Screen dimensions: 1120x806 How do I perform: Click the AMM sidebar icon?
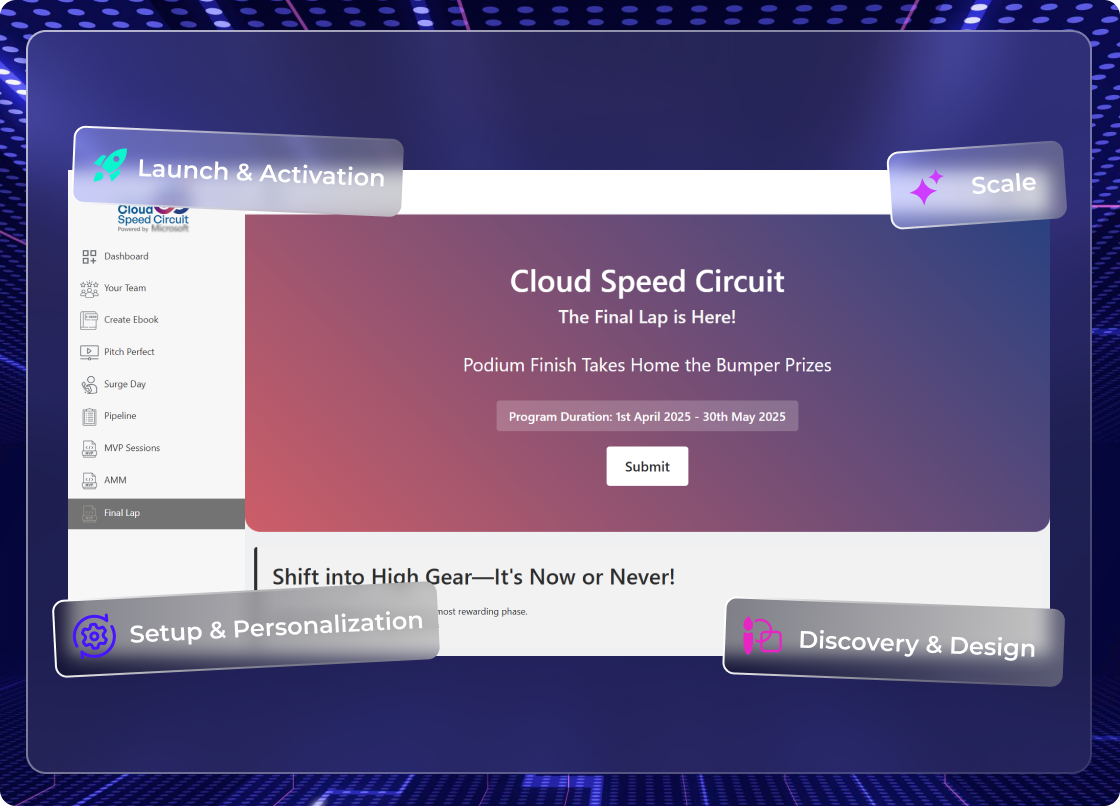(x=89, y=480)
